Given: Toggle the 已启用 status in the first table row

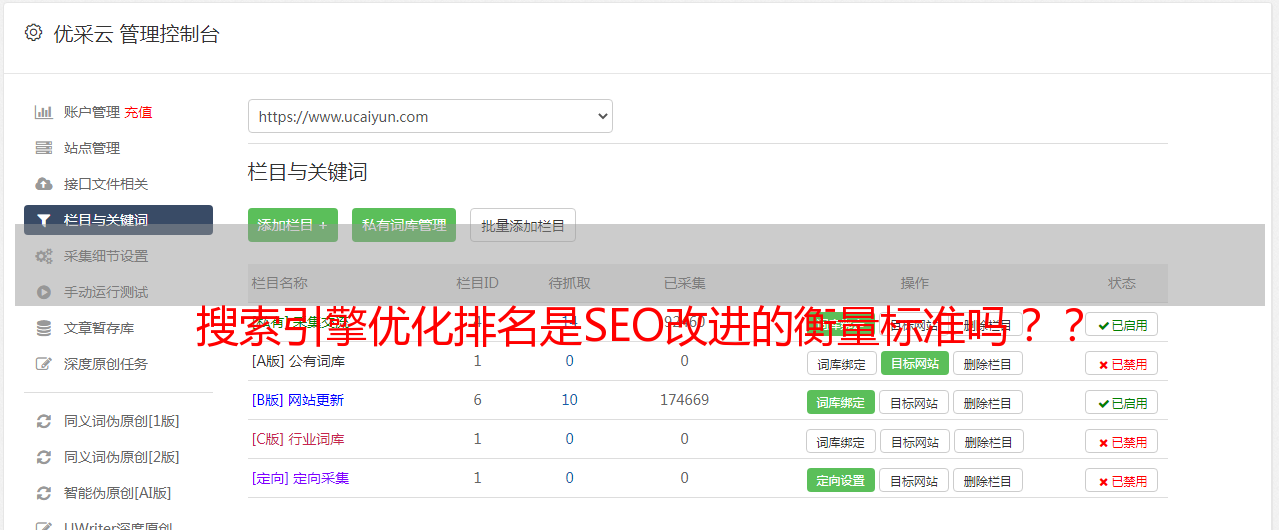Looking at the screenshot, I should point(1122,325).
